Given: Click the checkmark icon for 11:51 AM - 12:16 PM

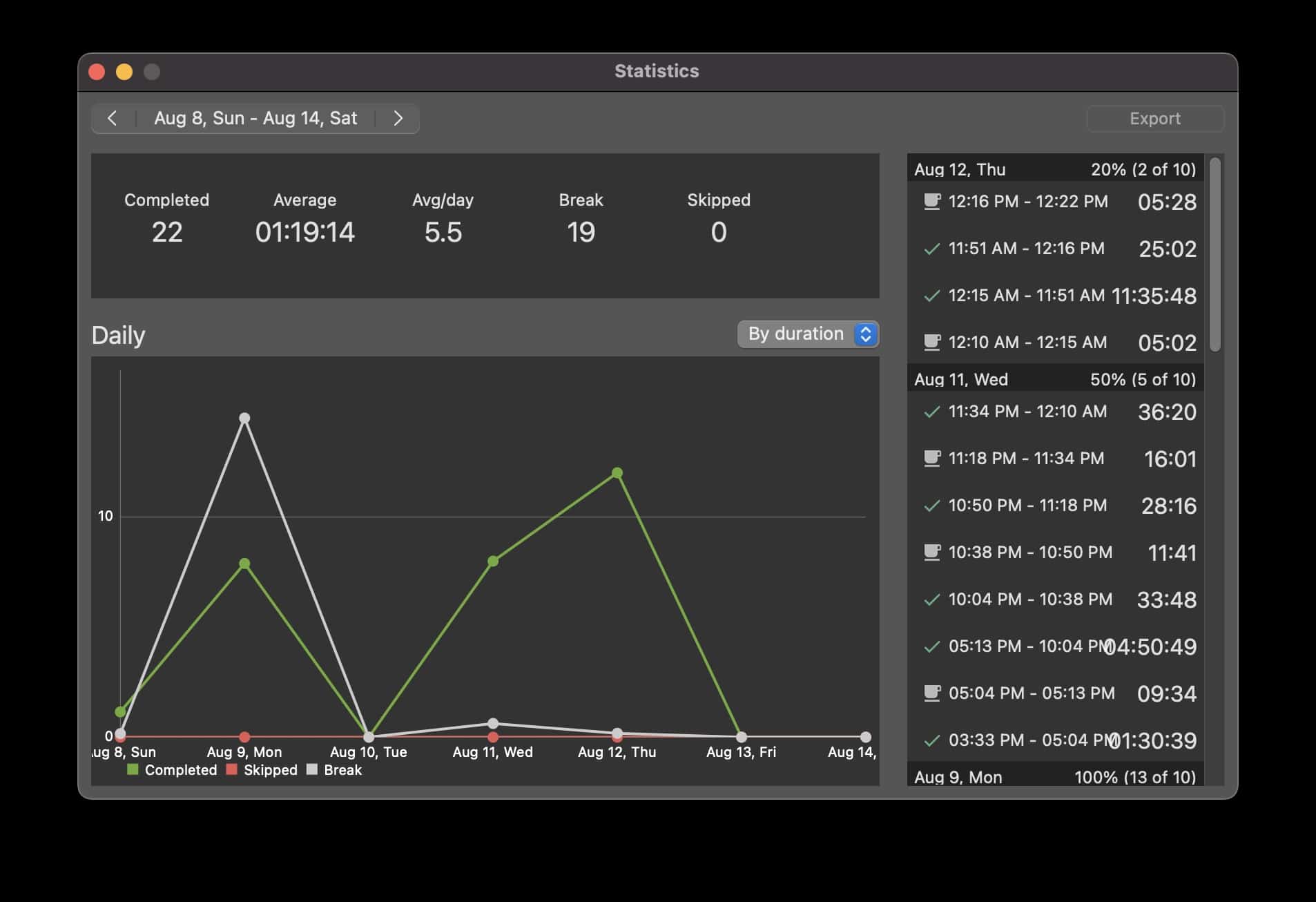Looking at the screenshot, I should pyautogui.click(x=932, y=249).
